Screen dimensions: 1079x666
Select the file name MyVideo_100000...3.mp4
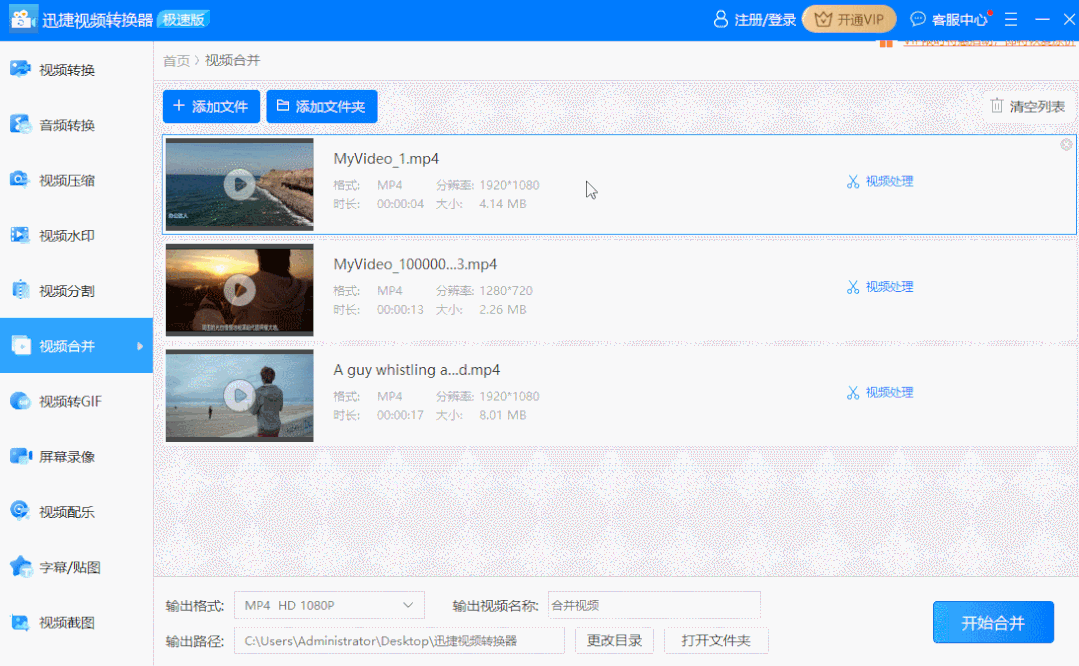coord(415,264)
